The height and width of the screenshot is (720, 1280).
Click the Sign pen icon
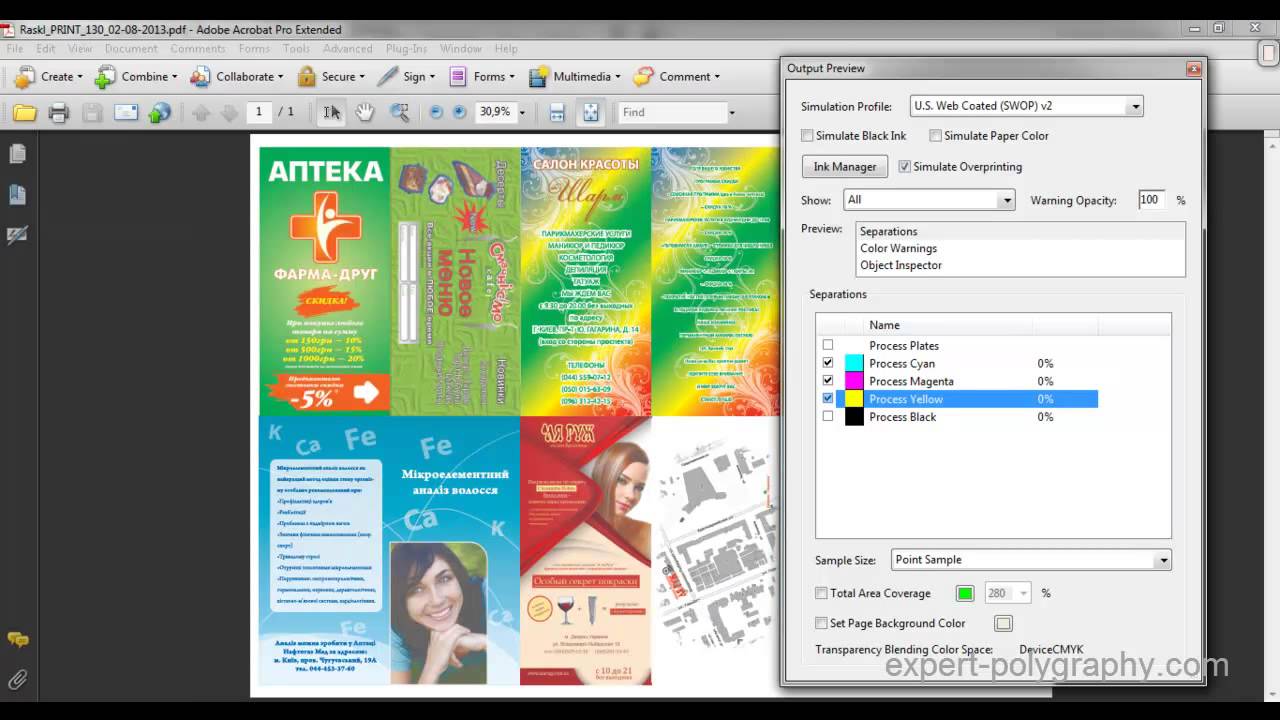[x=387, y=77]
